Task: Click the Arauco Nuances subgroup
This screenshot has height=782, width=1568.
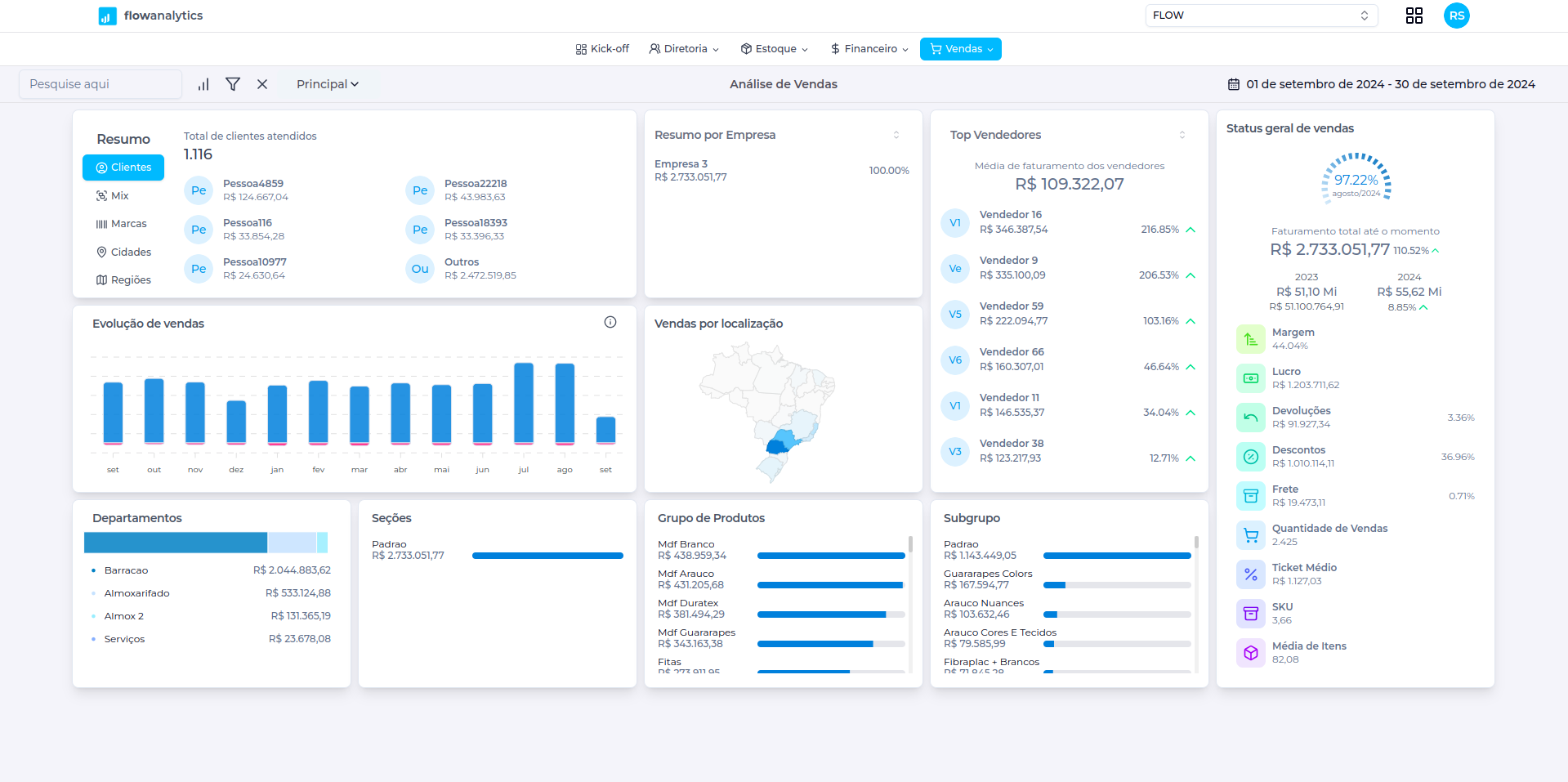Action: (1067, 609)
